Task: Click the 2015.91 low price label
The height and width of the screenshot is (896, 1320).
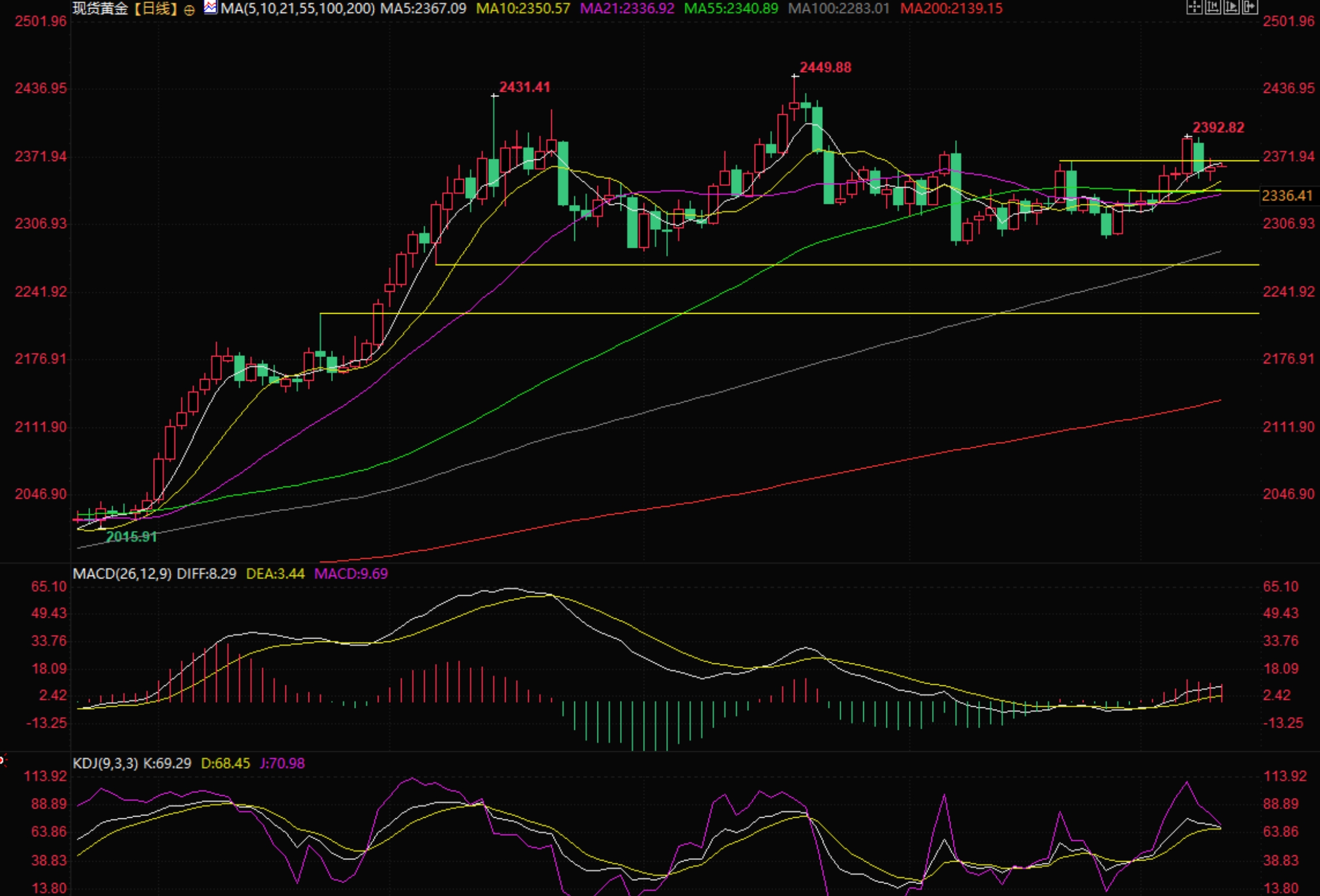Action: (131, 536)
